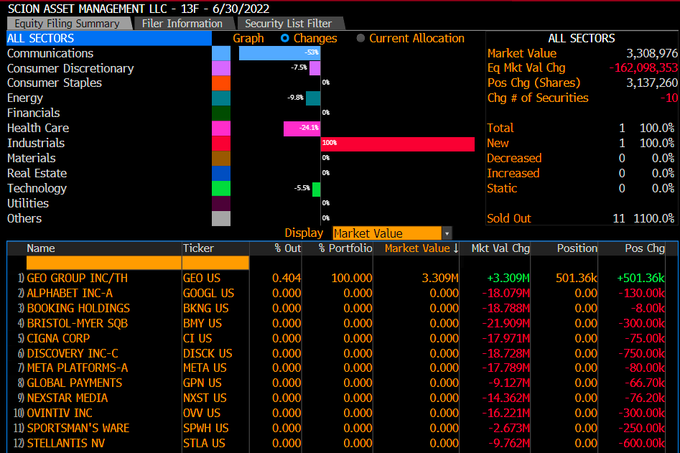The width and height of the screenshot is (680, 453).
Task: Select the Others sector
Action: [x=24, y=218]
